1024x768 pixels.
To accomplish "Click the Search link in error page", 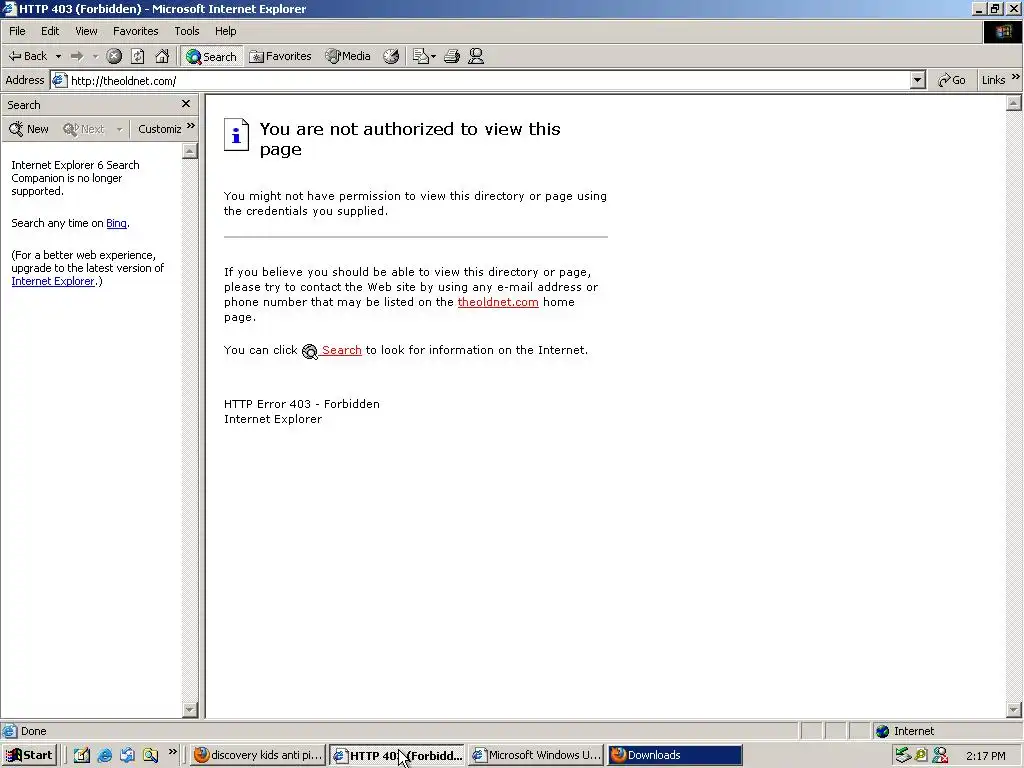I will 342,350.
